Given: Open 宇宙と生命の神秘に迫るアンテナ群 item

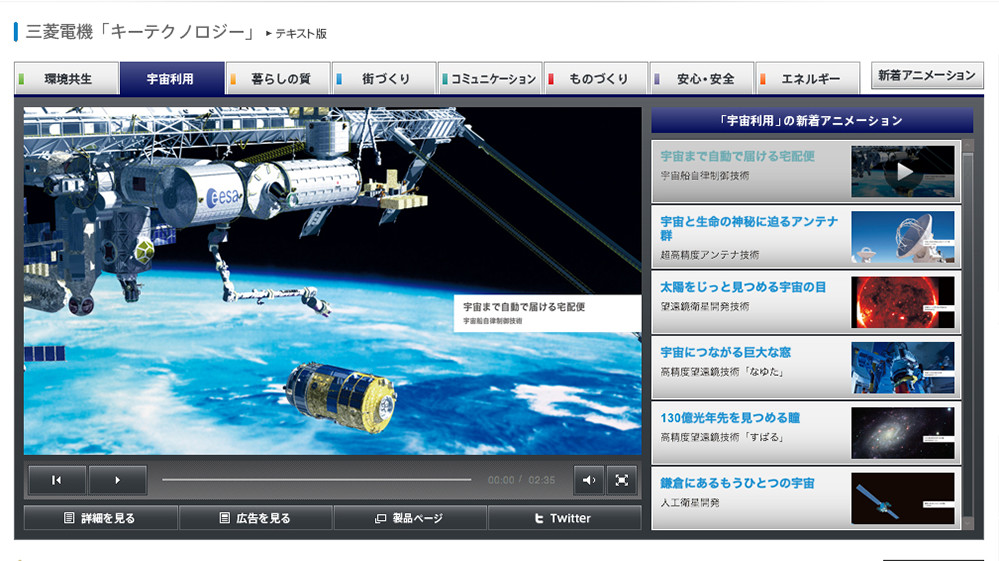Looking at the screenshot, I should tap(805, 237).
